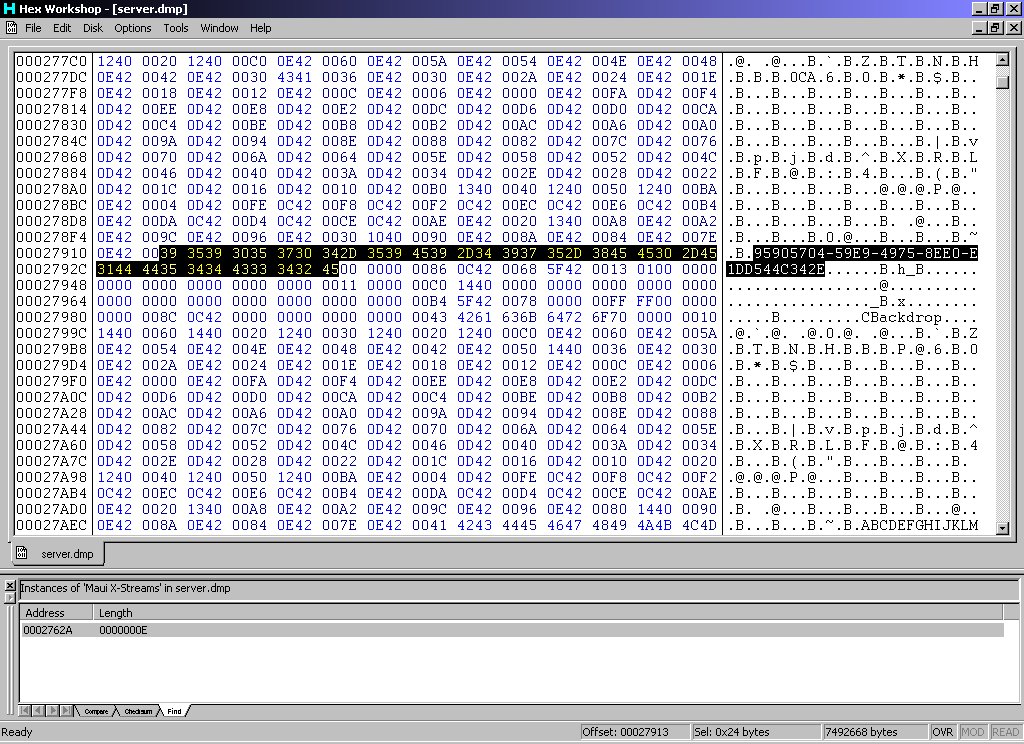This screenshot has width=1024, height=744.
Task: Switch to the Compare results tab
Action: point(96,711)
